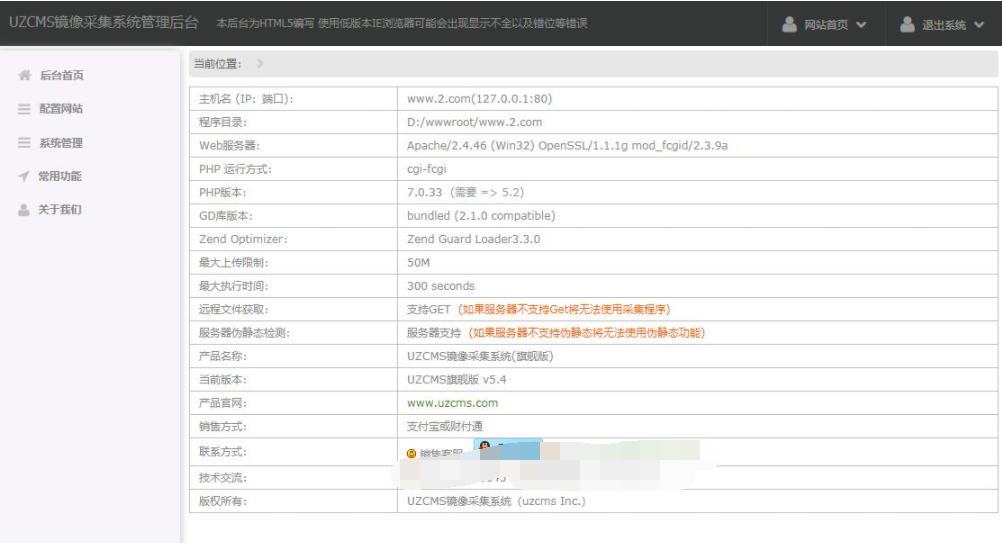Click the user icon beside 关于我们
This screenshot has width=1002, height=543.
pyautogui.click(x=24, y=210)
